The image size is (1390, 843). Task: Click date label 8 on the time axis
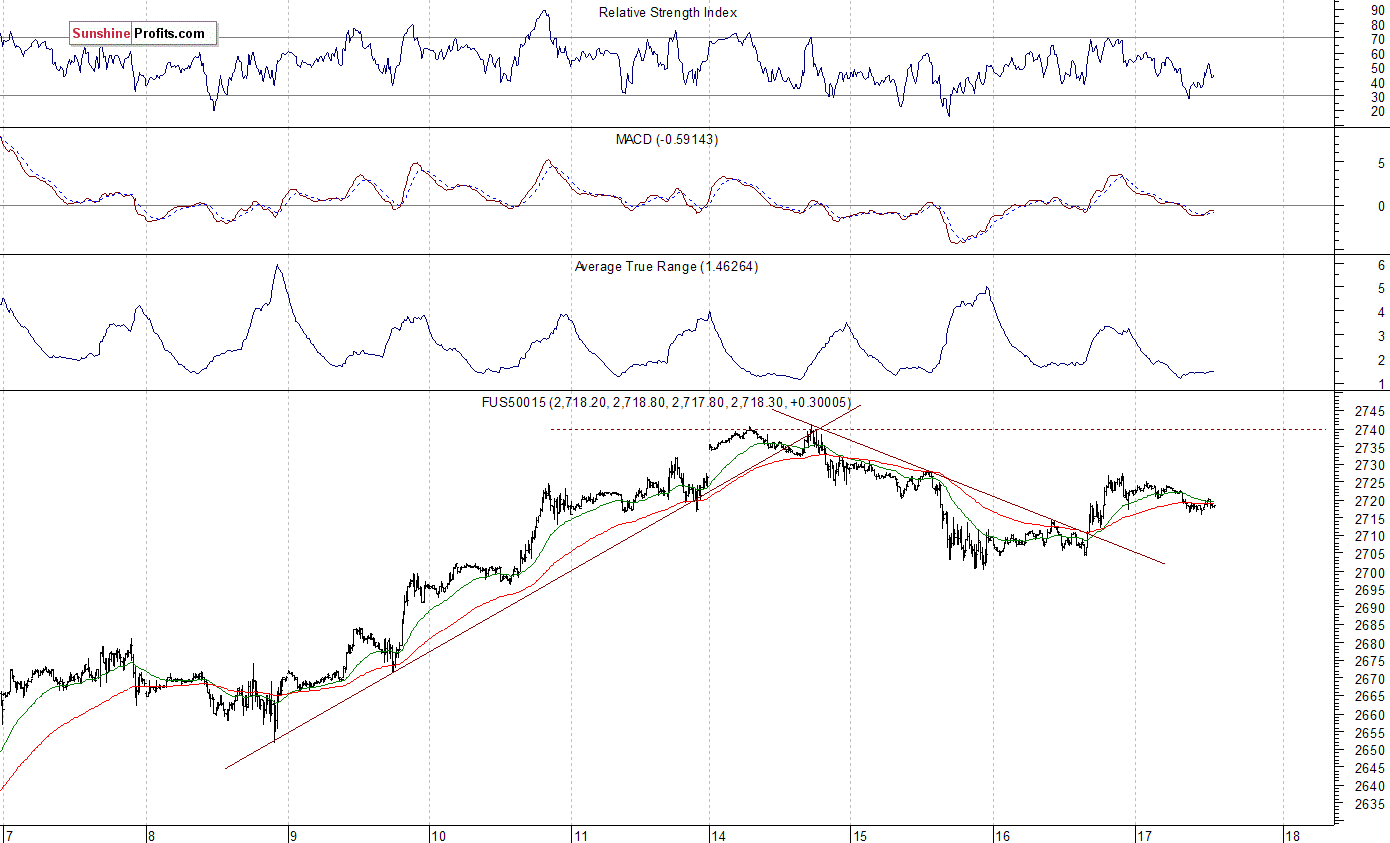(150, 836)
